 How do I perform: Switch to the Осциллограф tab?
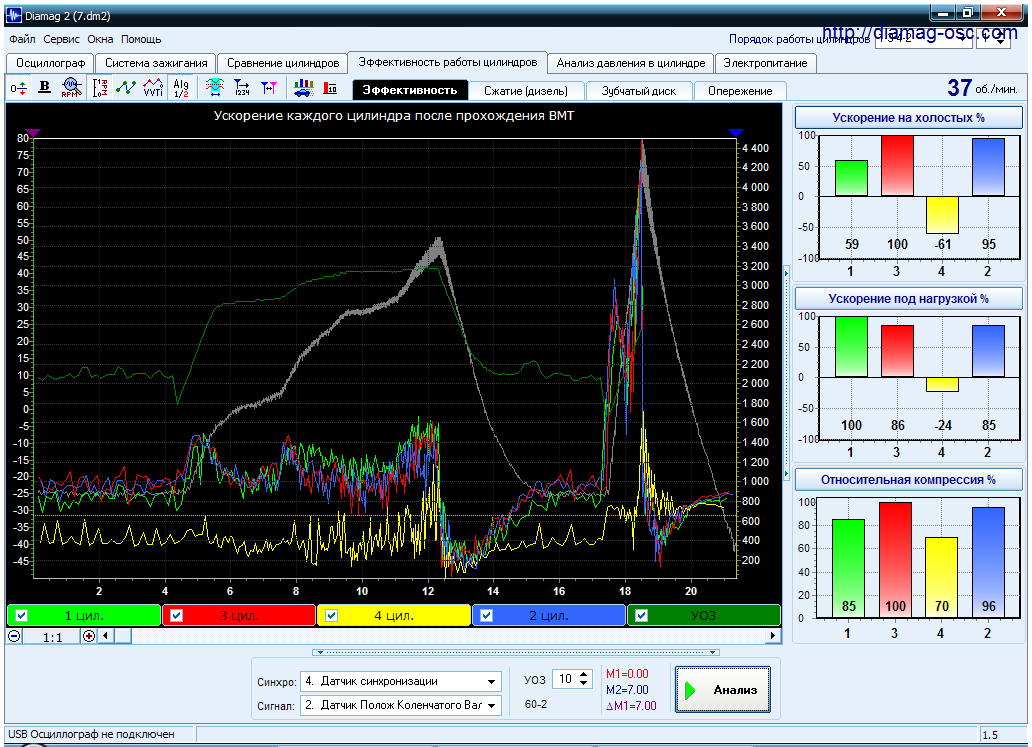[51, 63]
